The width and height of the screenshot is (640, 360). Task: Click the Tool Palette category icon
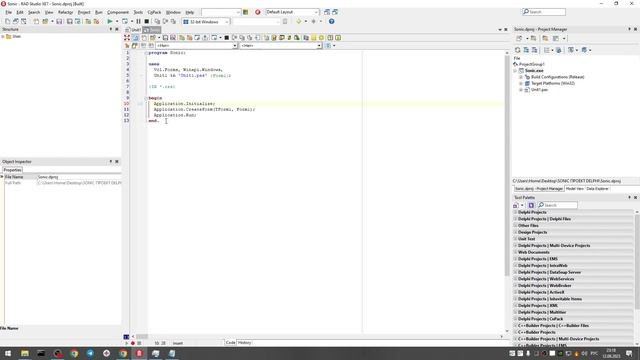click(531, 205)
